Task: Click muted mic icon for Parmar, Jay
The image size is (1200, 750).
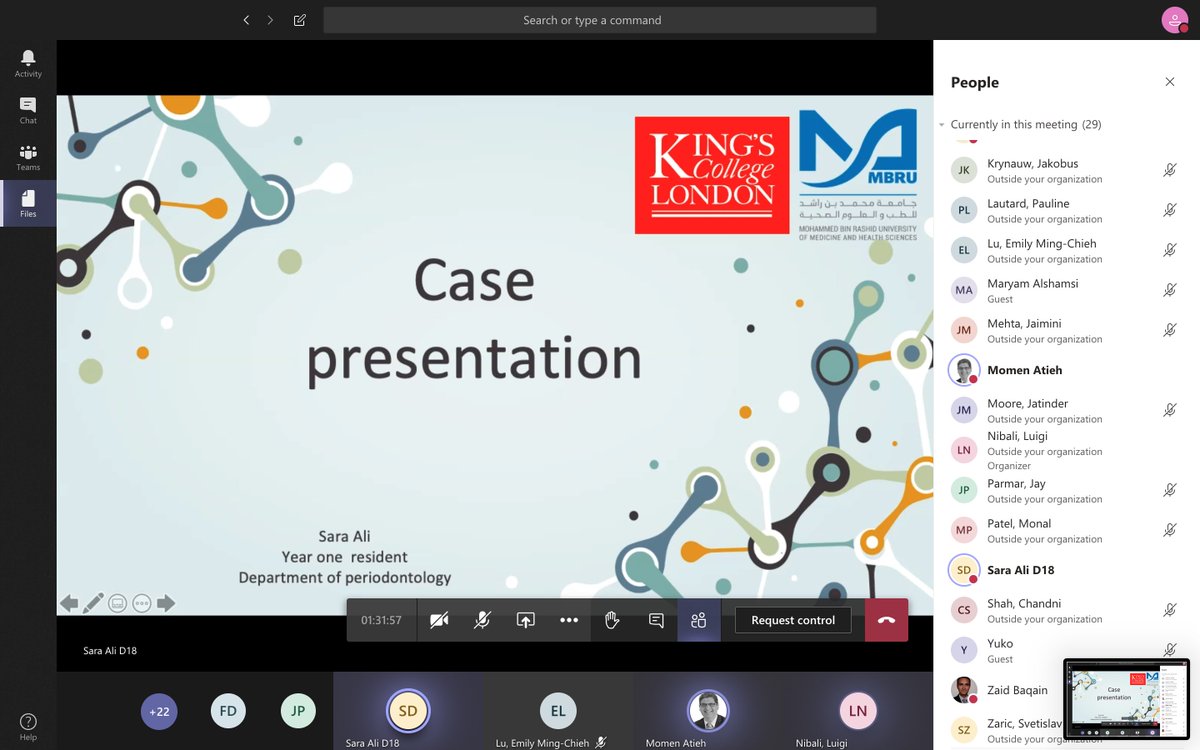Action: coord(1169,490)
